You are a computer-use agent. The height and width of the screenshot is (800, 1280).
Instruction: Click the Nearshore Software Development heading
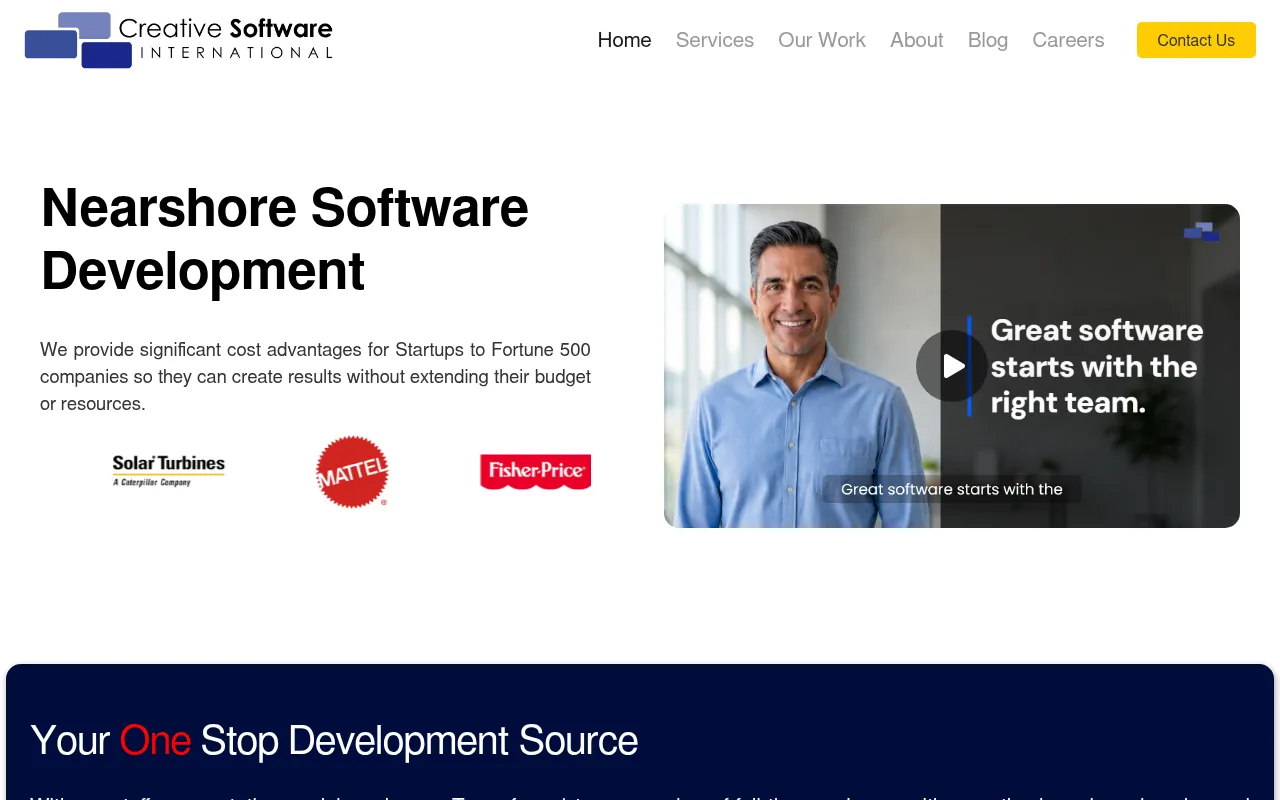point(285,239)
